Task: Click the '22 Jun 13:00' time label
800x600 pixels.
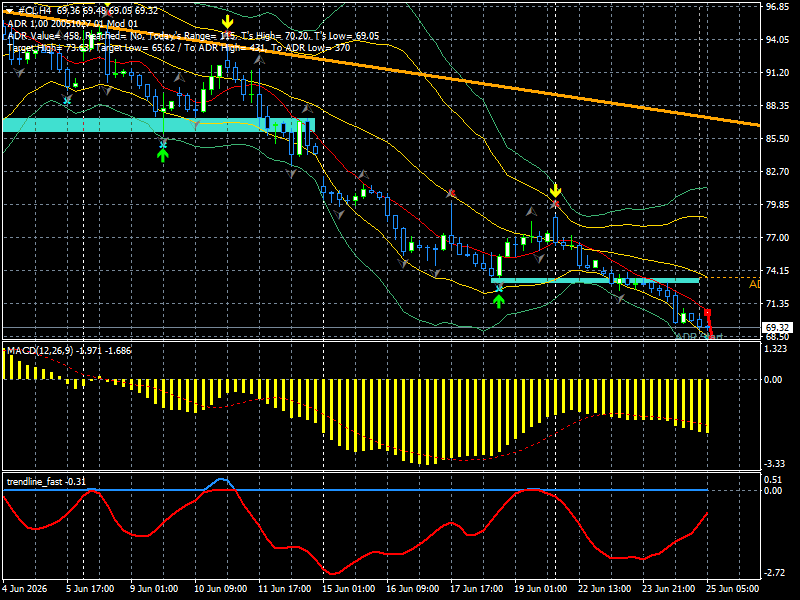Action: click(x=605, y=589)
